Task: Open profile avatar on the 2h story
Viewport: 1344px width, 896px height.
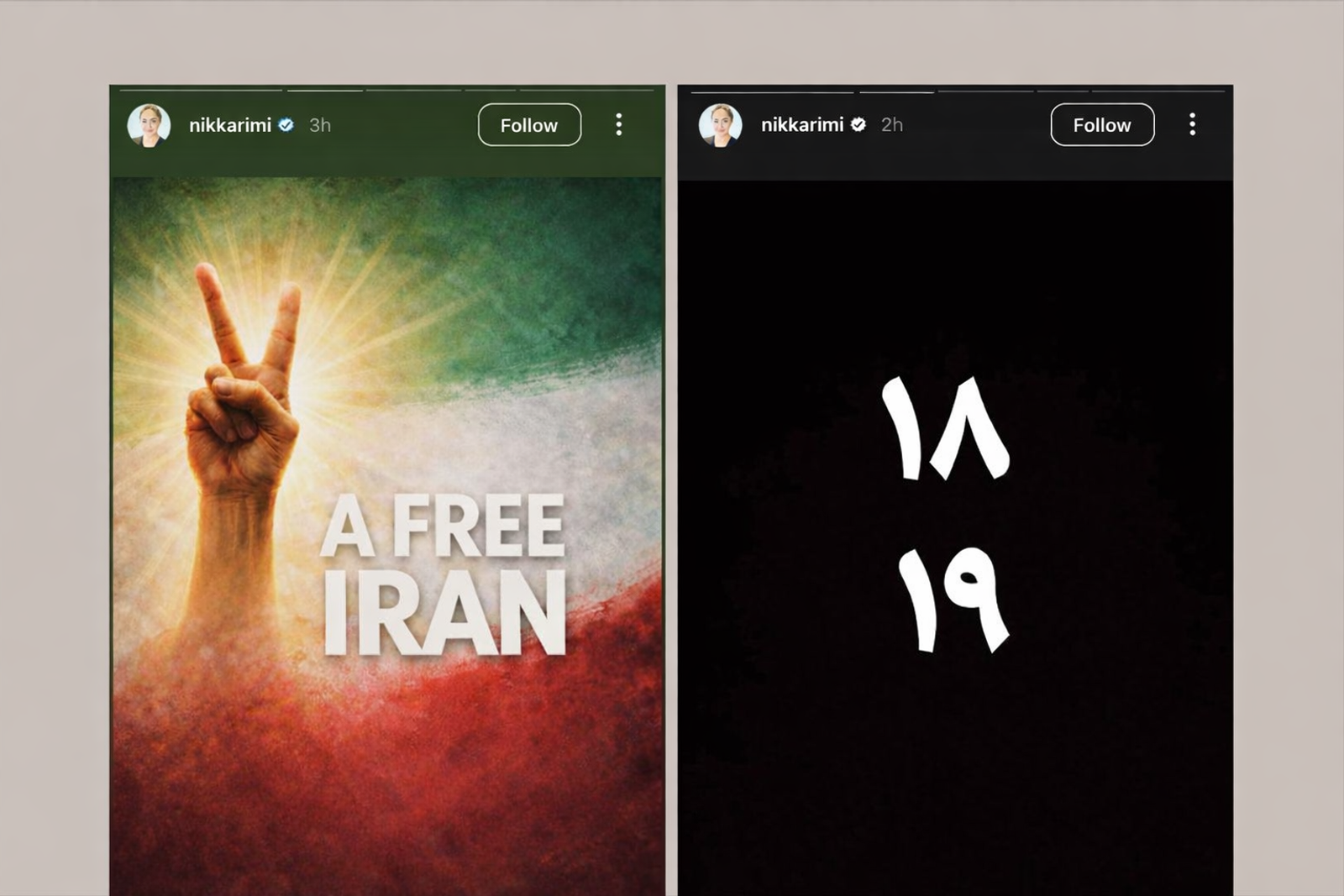Action: tap(721, 125)
